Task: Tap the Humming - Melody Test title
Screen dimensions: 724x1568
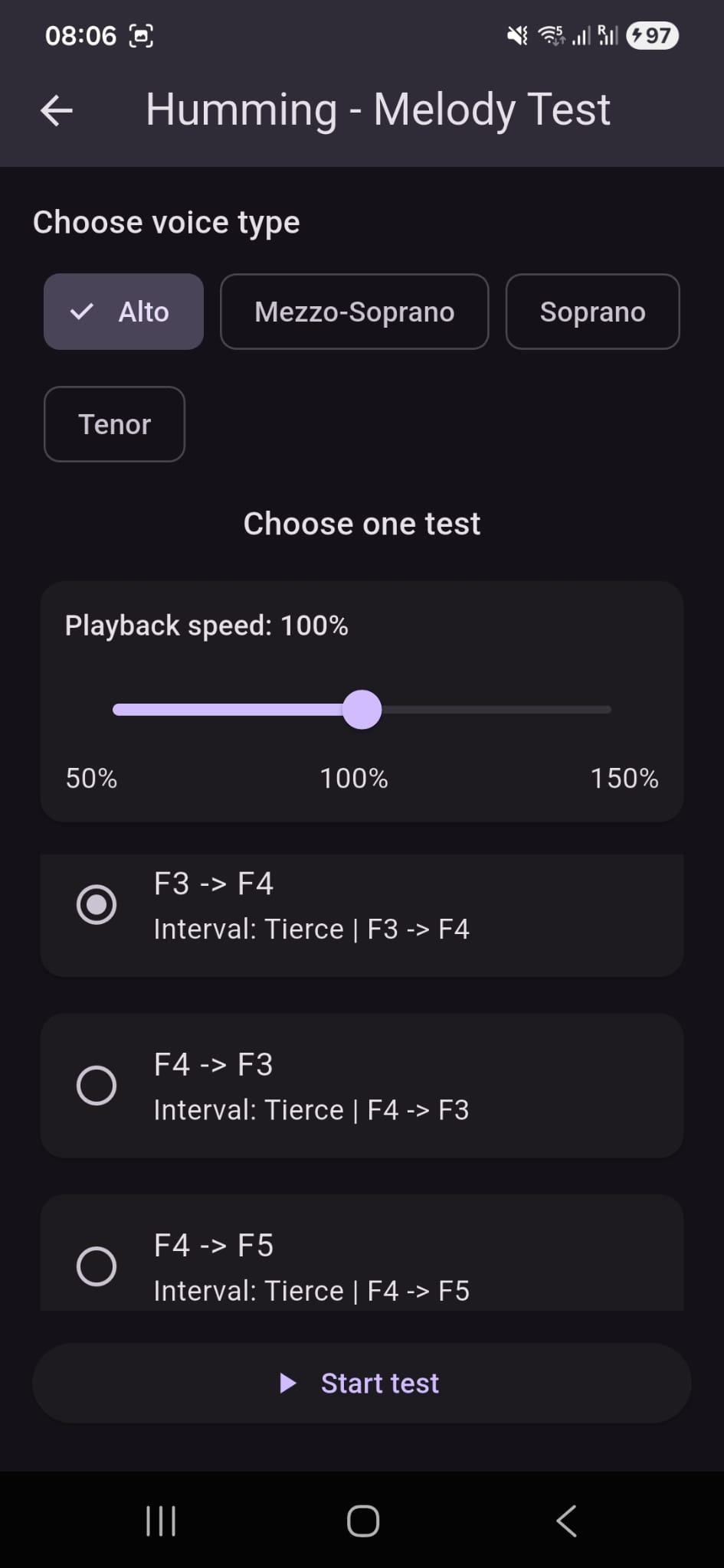Action: (378, 109)
